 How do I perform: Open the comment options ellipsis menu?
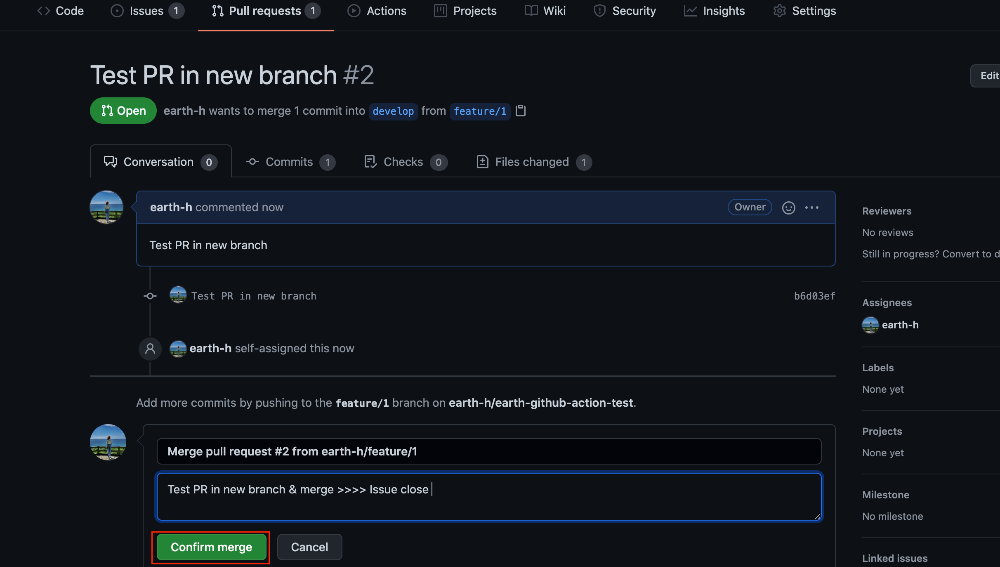click(x=812, y=207)
